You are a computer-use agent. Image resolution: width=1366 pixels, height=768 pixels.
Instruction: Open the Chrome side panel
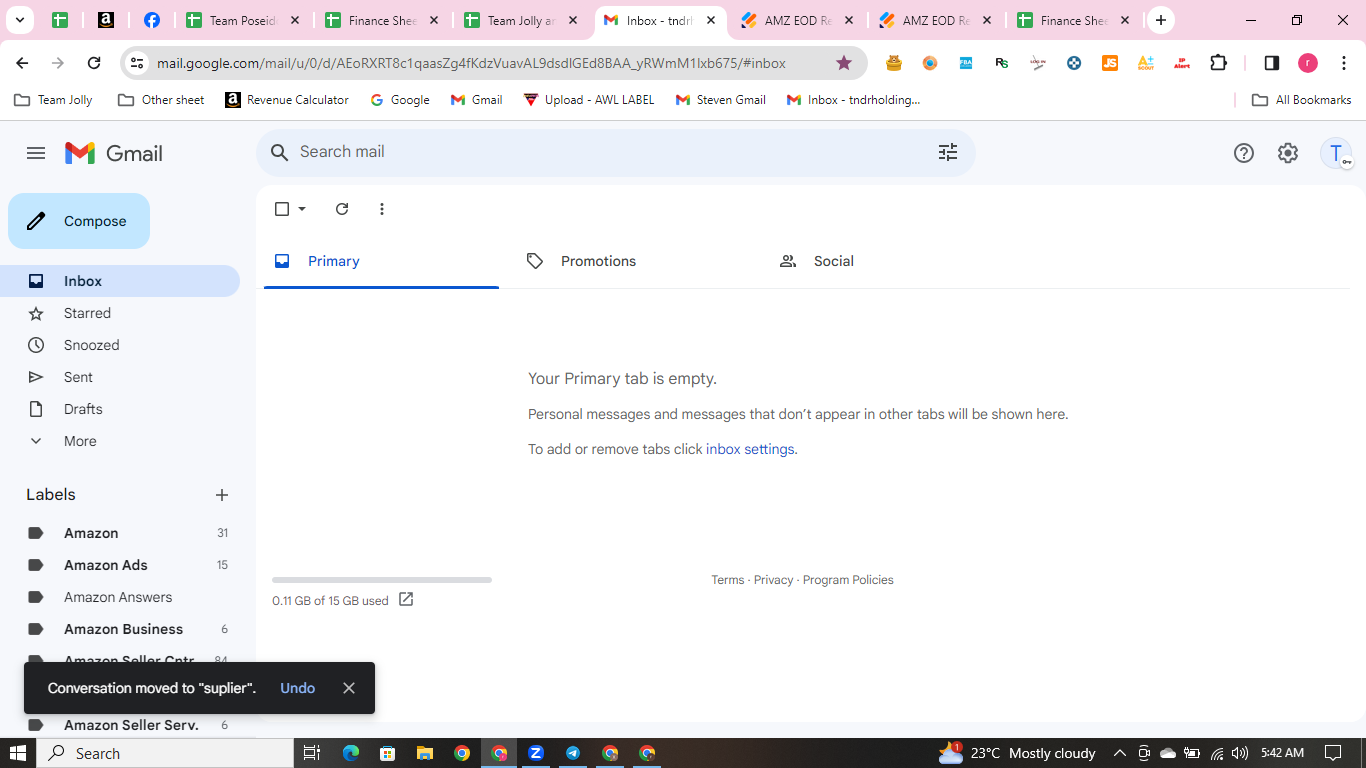pyautogui.click(x=1272, y=63)
